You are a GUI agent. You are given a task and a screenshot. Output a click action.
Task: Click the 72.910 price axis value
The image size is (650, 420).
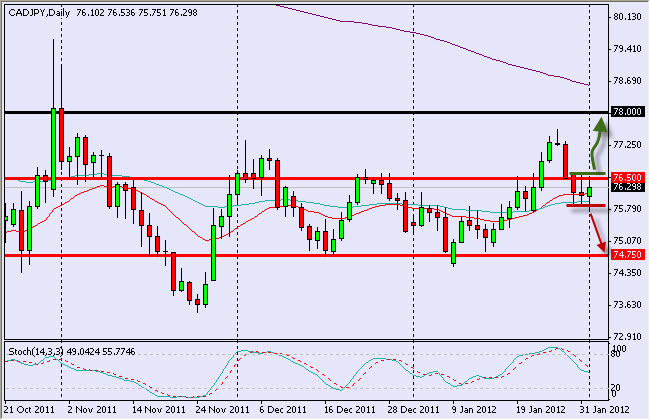[627, 336]
